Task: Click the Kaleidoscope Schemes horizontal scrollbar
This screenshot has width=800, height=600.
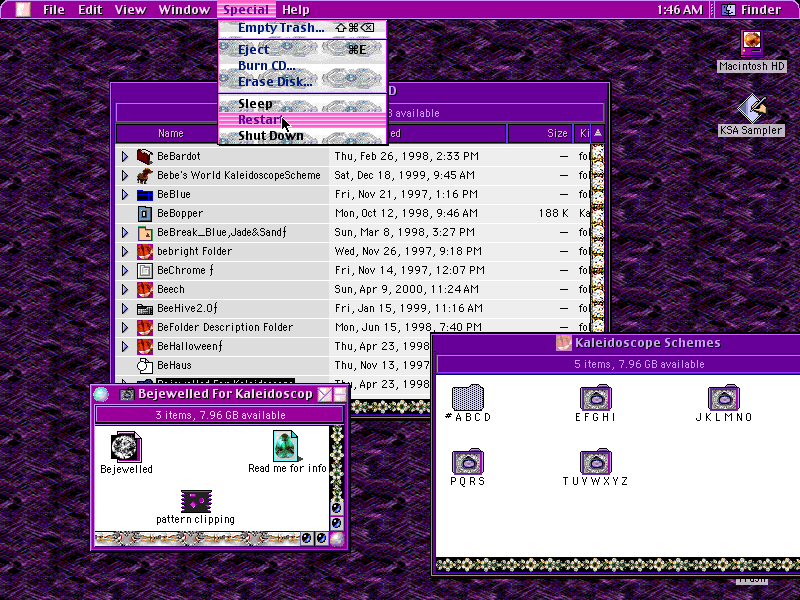Action: (x=618, y=565)
